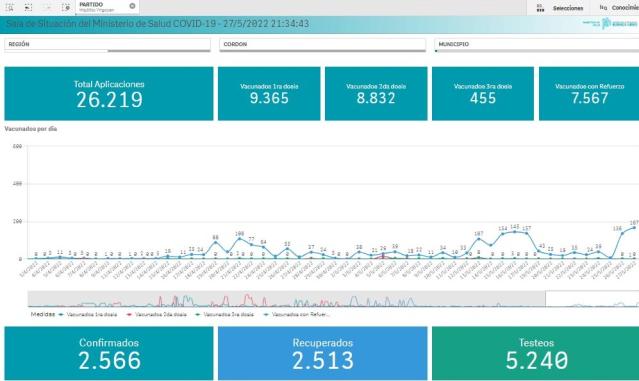This screenshot has width=639, height=381.
Task: Expand the REGIÓN filter pane
Action: tap(108, 44)
